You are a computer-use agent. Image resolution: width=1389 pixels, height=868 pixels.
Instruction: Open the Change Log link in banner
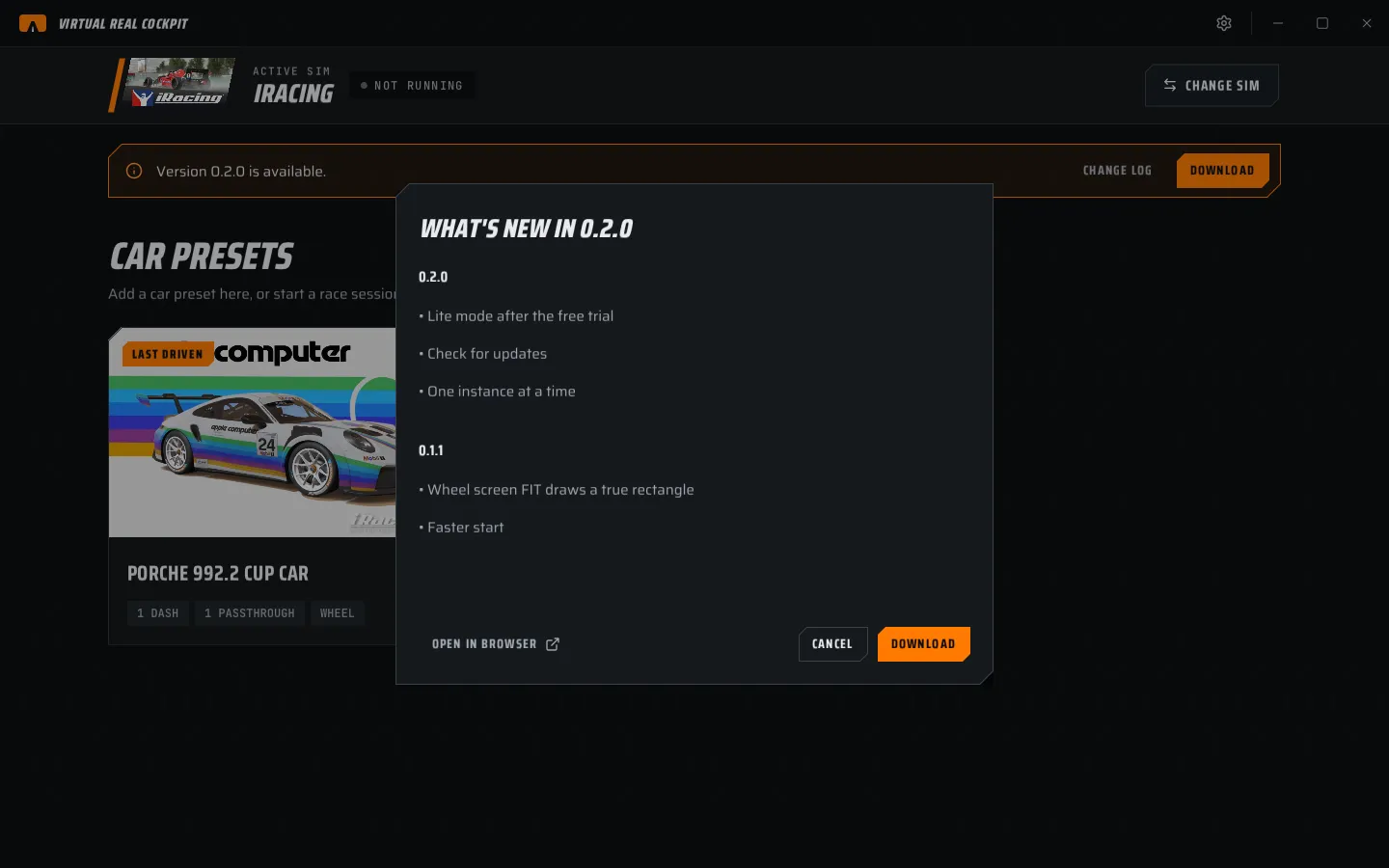click(1117, 171)
